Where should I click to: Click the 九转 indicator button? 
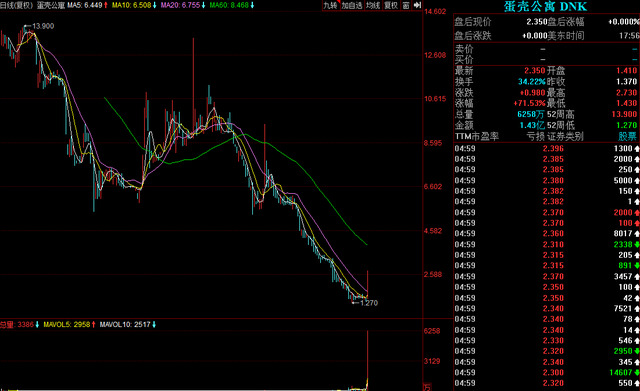331,5
